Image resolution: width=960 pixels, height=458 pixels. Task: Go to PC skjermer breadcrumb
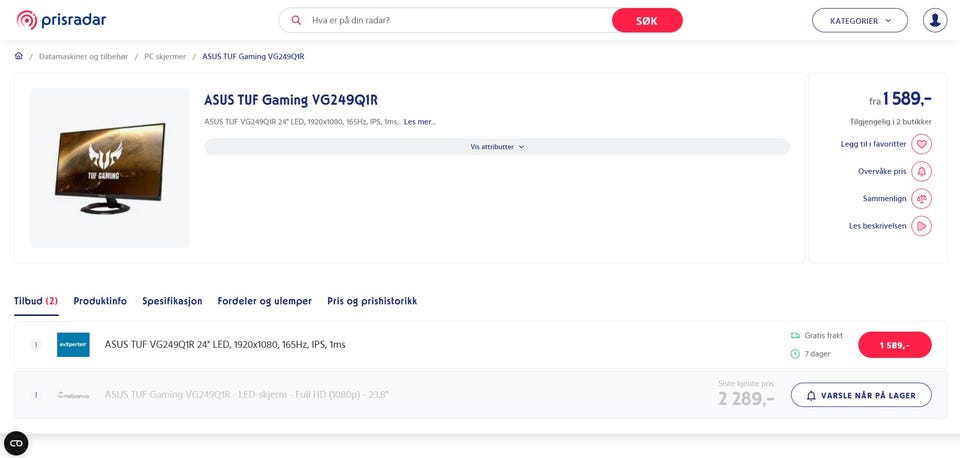[x=165, y=56]
